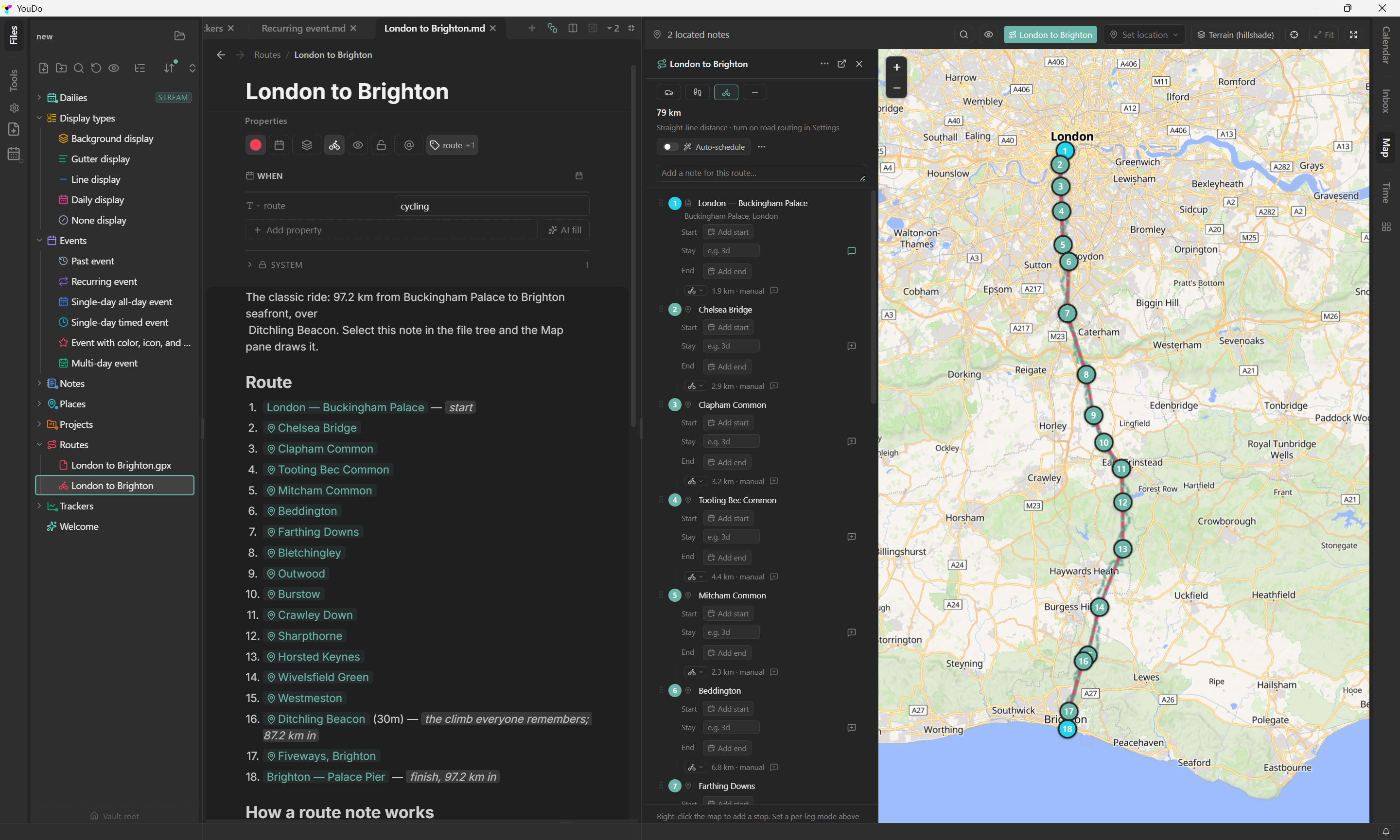This screenshot has height=840, width=1400.
Task: Open the settings gear in left rail
Action: click(14, 107)
